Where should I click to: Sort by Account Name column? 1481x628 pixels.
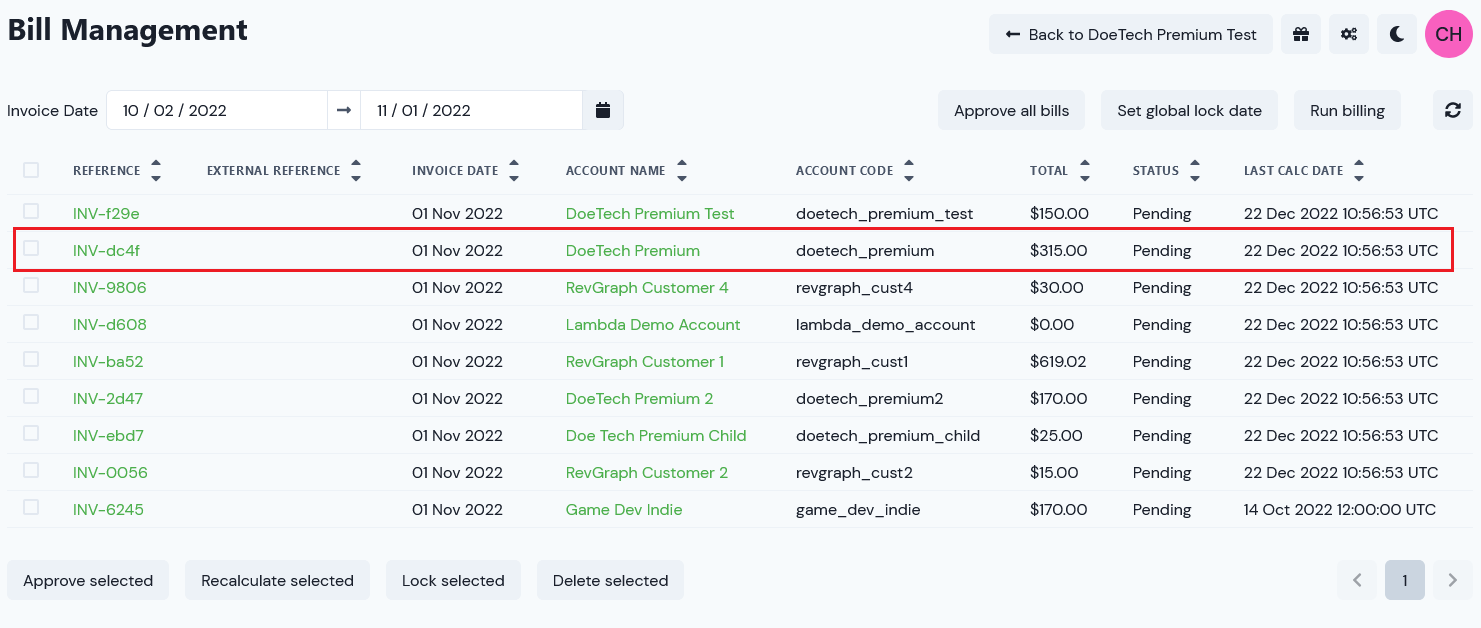[x=681, y=171]
